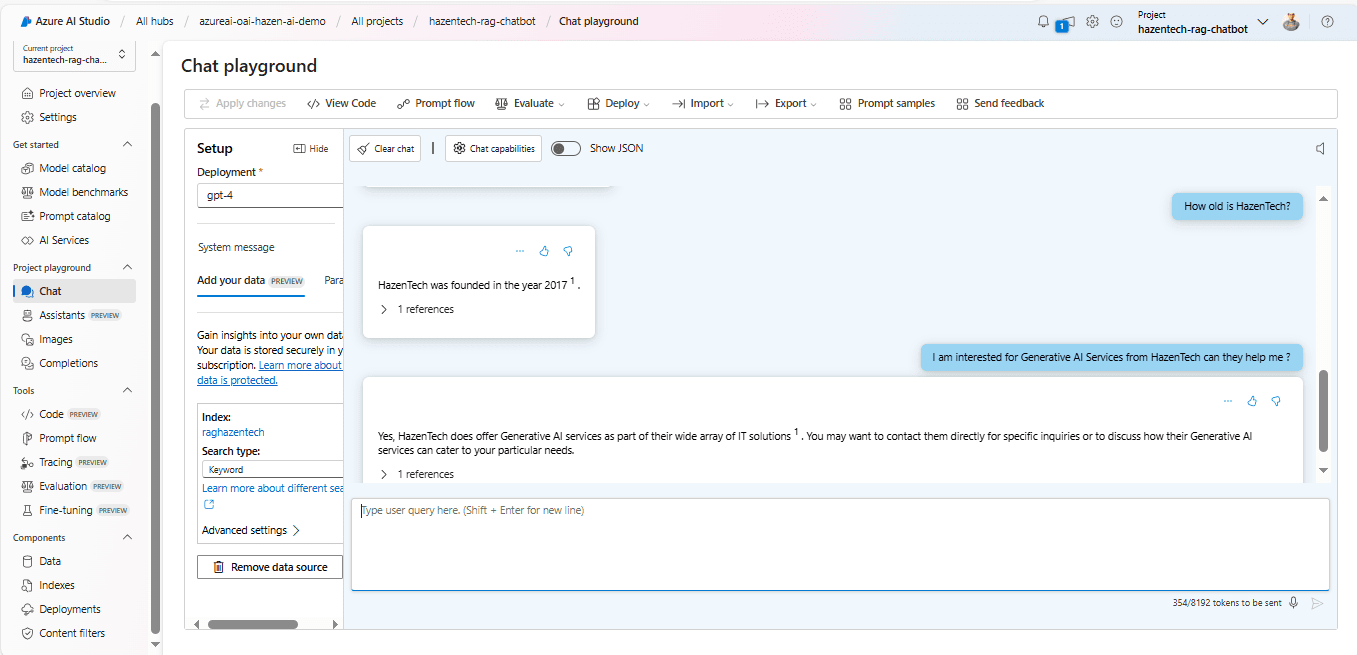1357x655 pixels.
Task: Click the Setup panel horizontal scrollbar
Action: [x=252, y=624]
